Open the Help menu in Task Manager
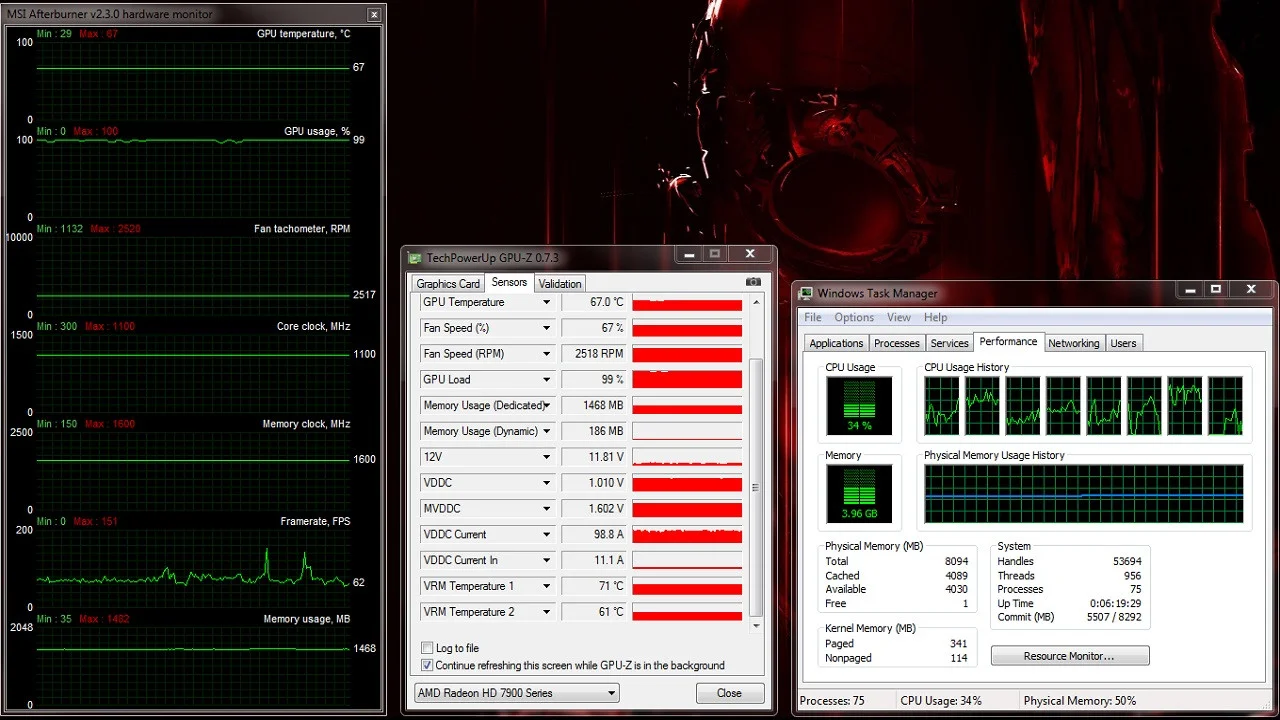This screenshot has width=1280, height=720. click(x=936, y=318)
